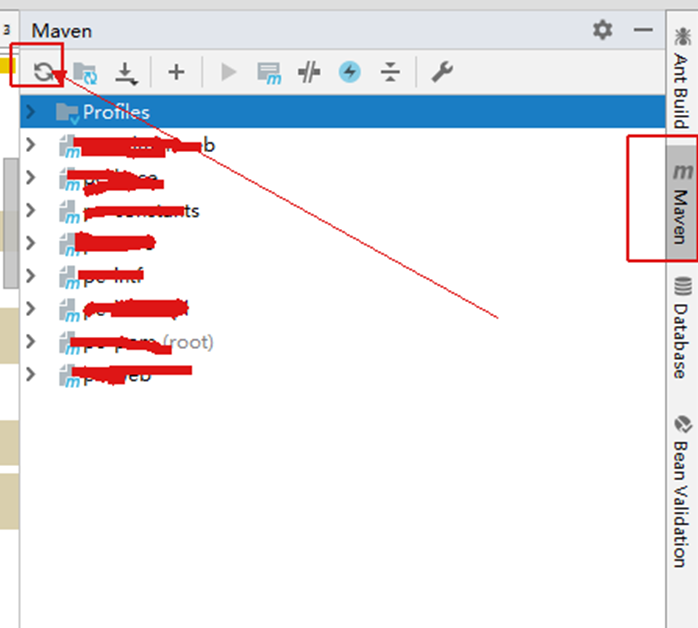
Task: Download sources and documentation icon
Action: (x=126, y=73)
